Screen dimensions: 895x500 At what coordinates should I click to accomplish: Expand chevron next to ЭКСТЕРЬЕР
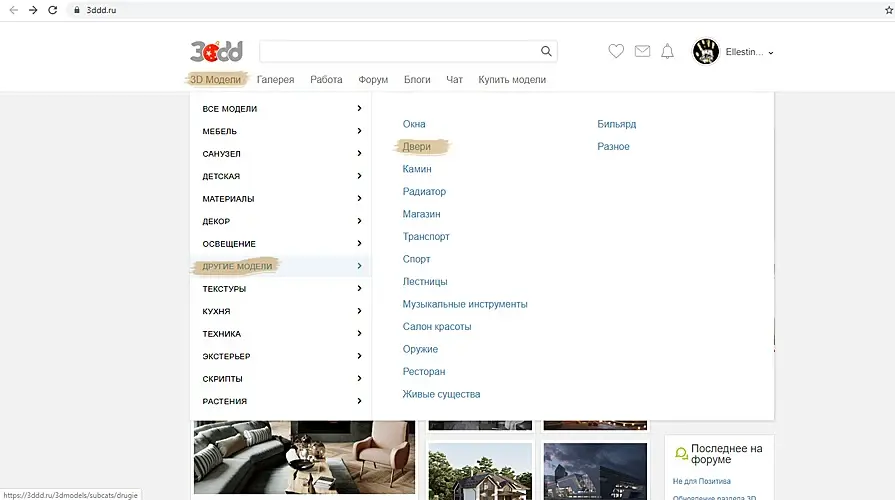(359, 356)
